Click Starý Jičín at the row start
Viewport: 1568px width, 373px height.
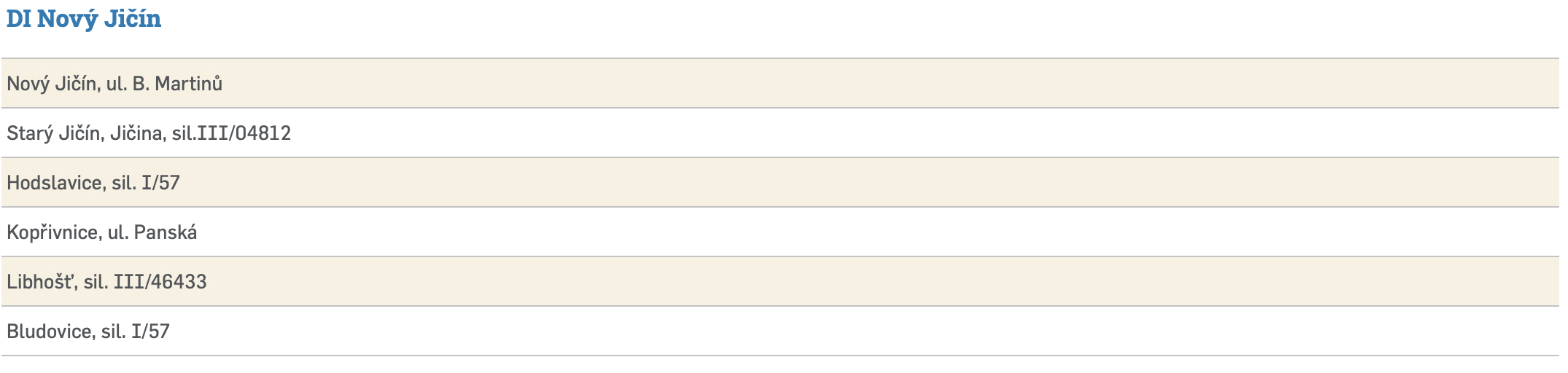coord(53,133)
